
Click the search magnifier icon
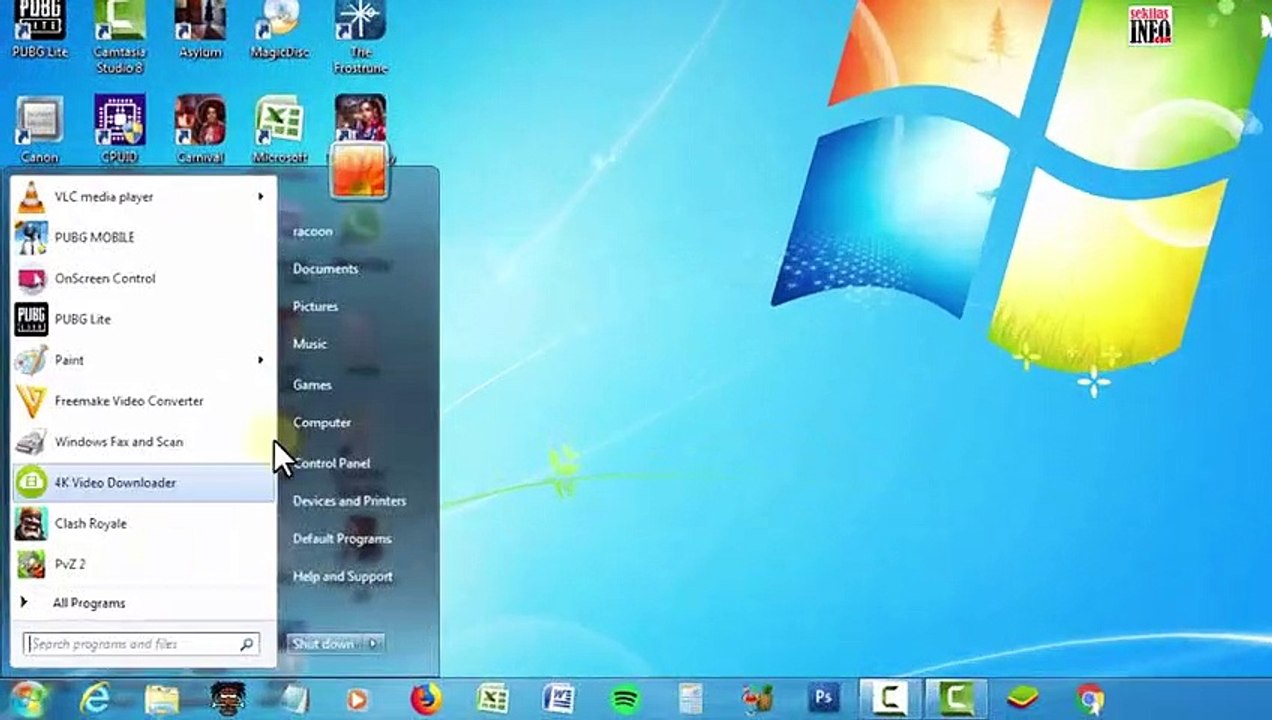[246, 645]
